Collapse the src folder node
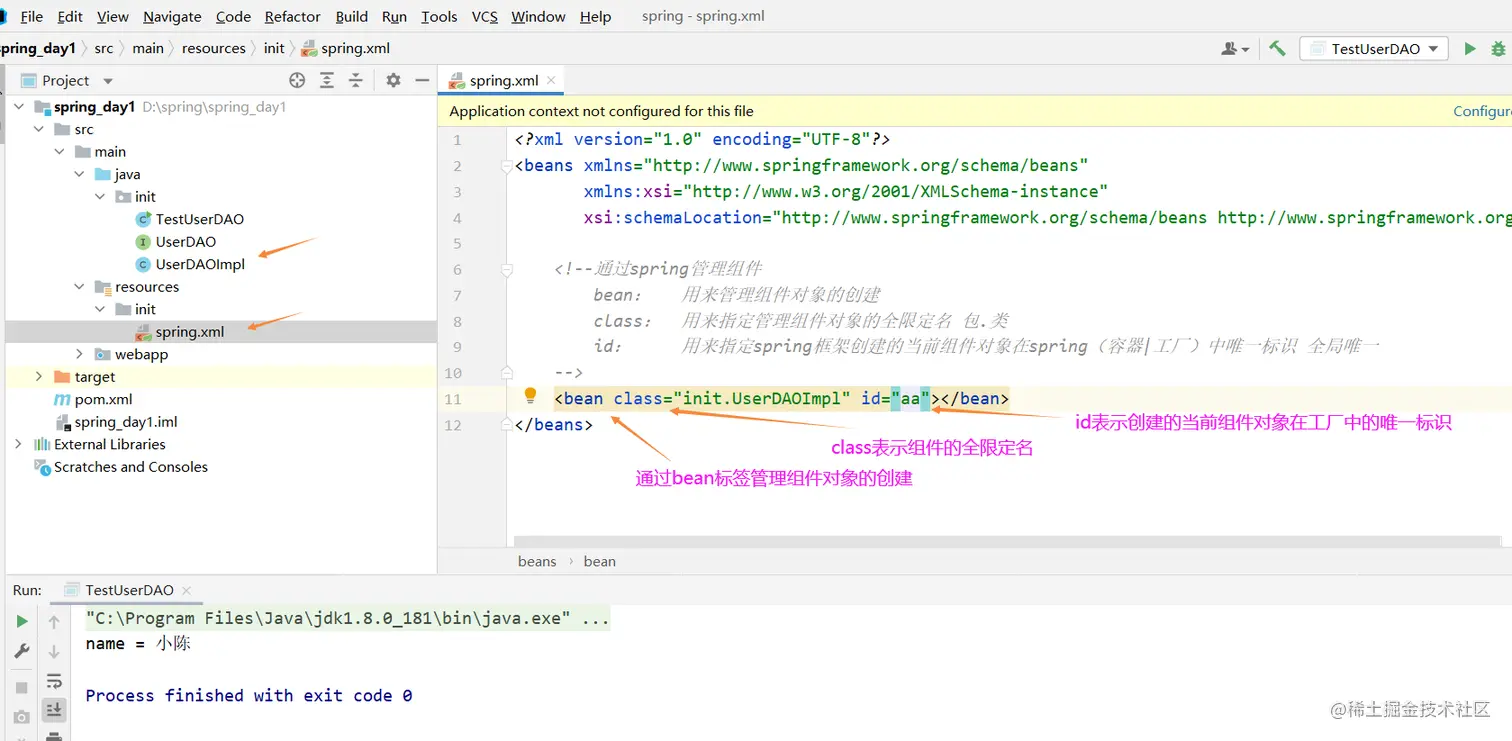This screenshot has height=741, width=1512. click(40, 129)
